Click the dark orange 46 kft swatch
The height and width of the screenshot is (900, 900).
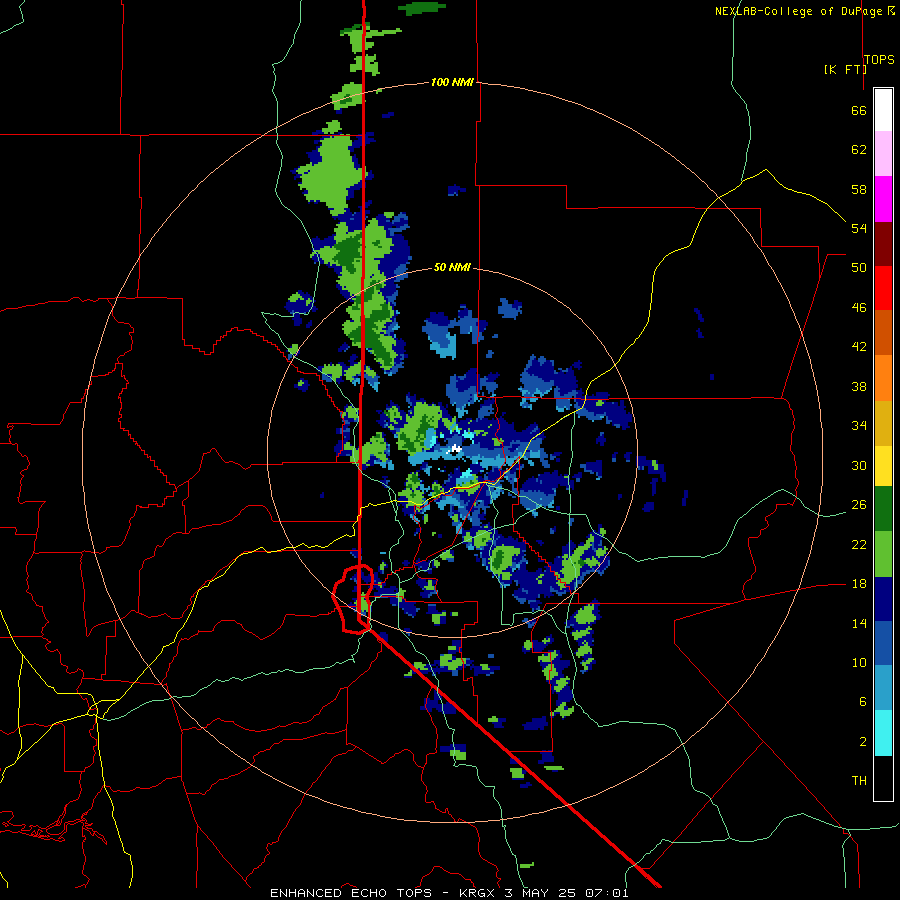click(883, 332)
